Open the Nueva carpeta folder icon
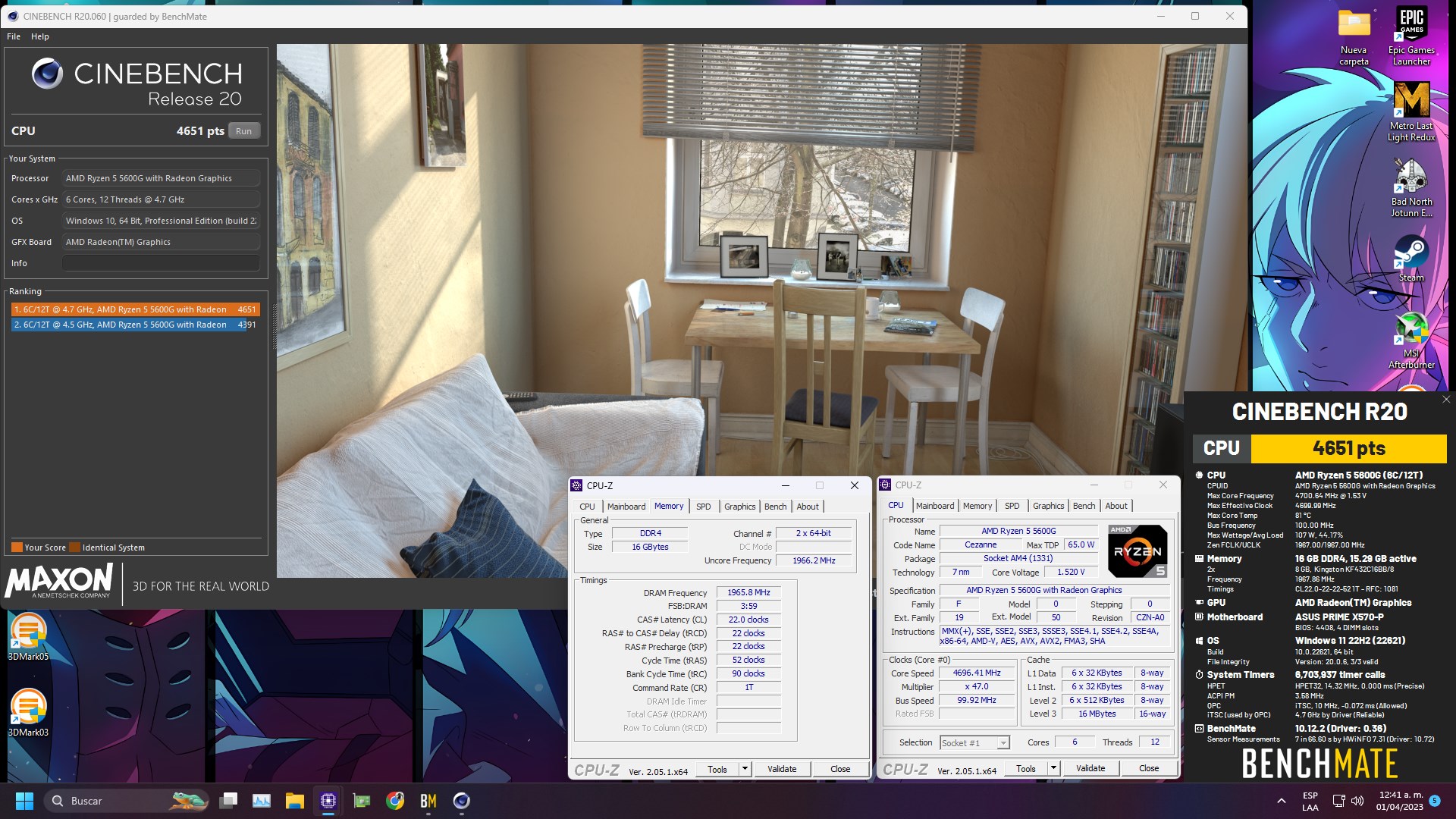The image size is (1456, 819). tap(1354, 36)
